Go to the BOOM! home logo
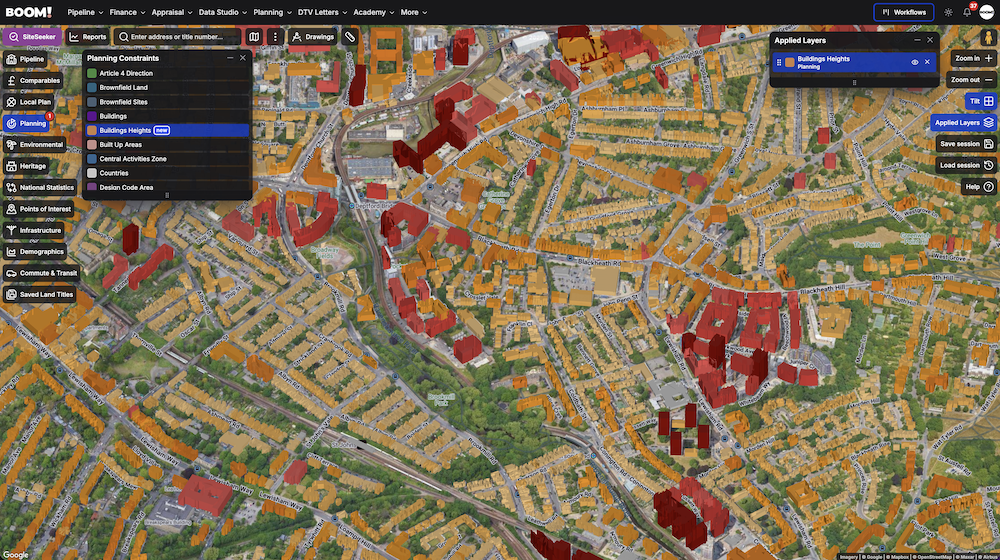Screen dimensions: 1000x560 pos(29,12)
